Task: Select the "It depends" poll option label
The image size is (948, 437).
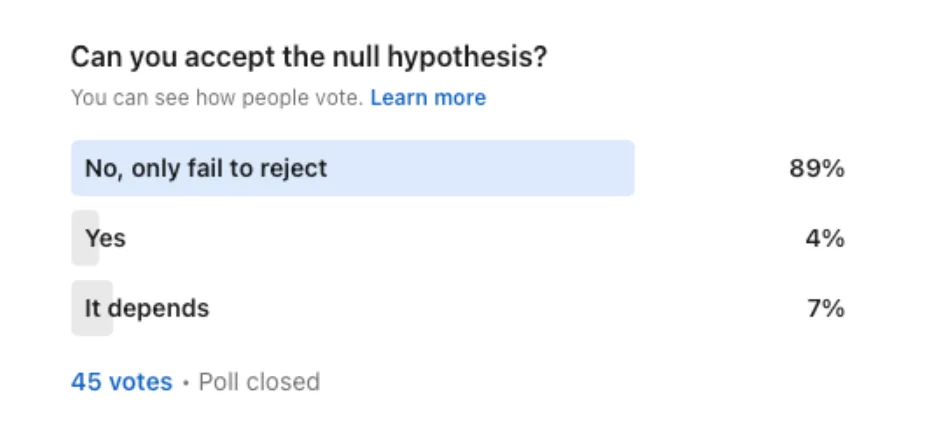Action: [147, 308]
